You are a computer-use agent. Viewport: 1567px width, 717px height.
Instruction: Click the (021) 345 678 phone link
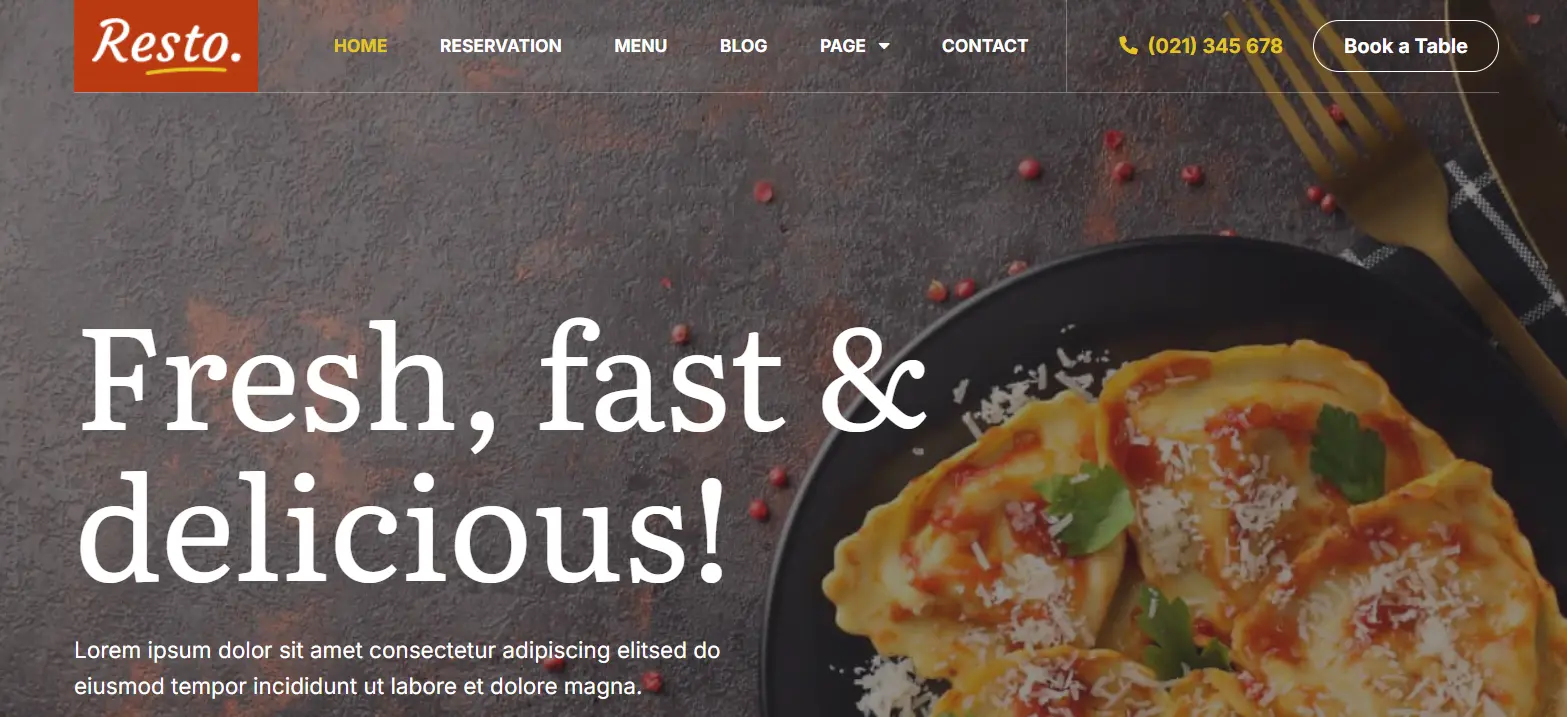(1215, 46)
